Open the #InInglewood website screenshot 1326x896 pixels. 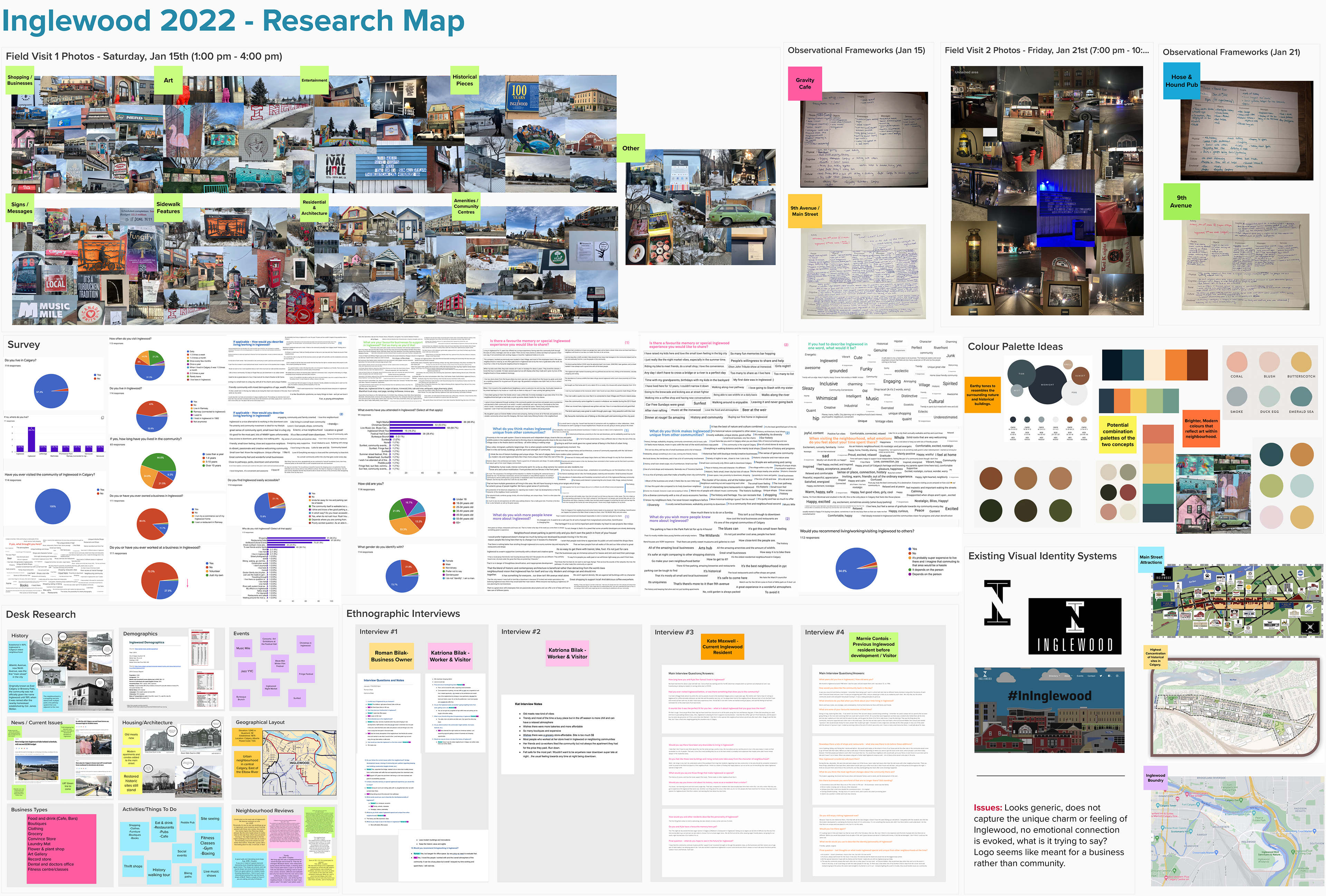(1049, 710)
